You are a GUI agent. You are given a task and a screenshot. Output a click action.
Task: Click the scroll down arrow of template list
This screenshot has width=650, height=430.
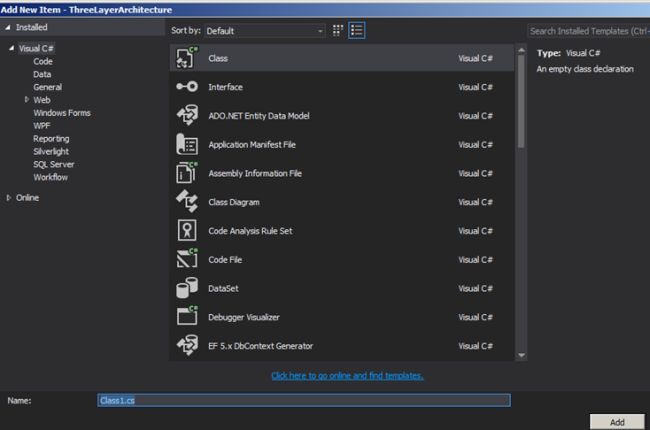coord(521,355)
